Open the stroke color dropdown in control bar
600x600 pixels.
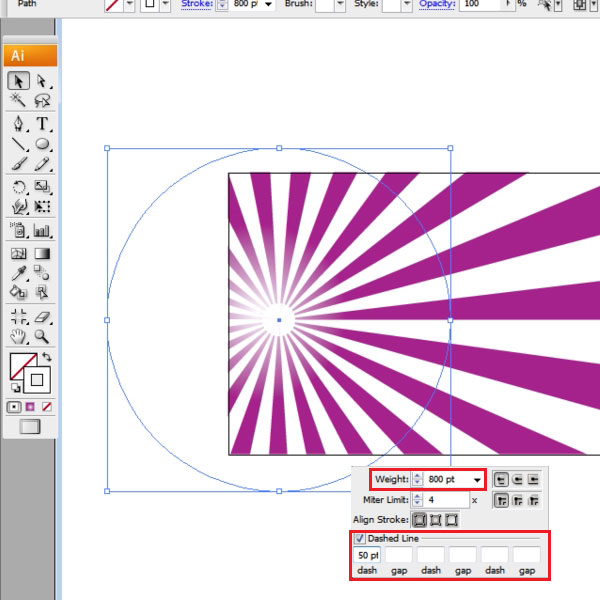(x=165, y=5)
